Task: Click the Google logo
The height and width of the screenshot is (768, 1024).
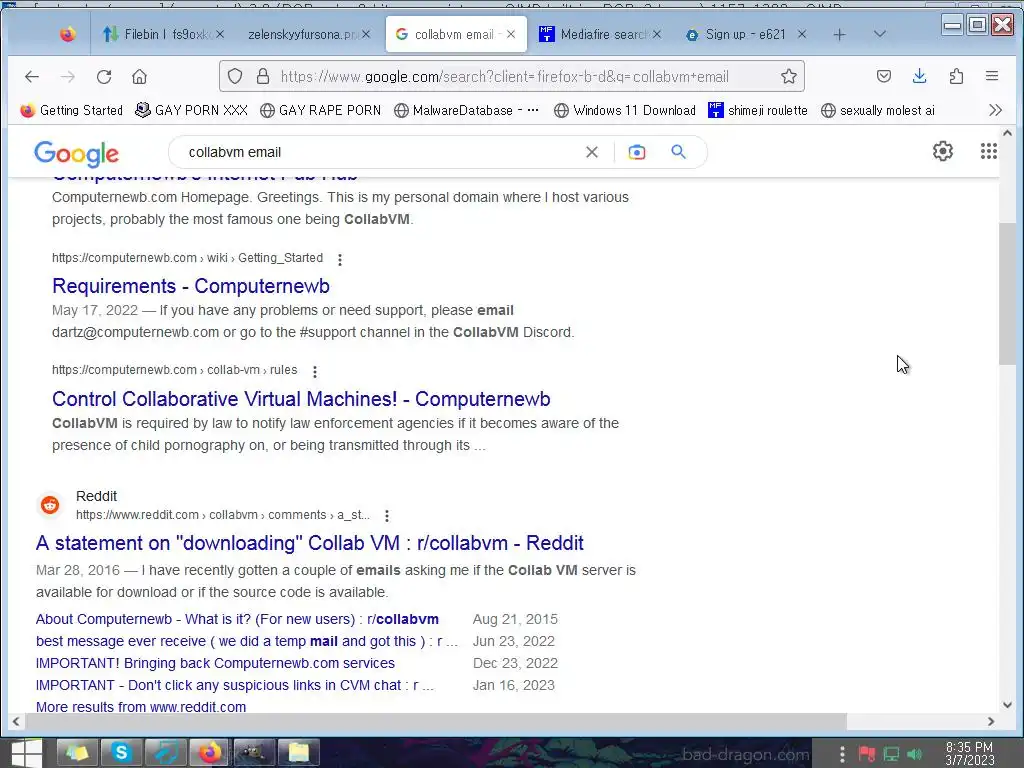Action: tap(76, 153)
